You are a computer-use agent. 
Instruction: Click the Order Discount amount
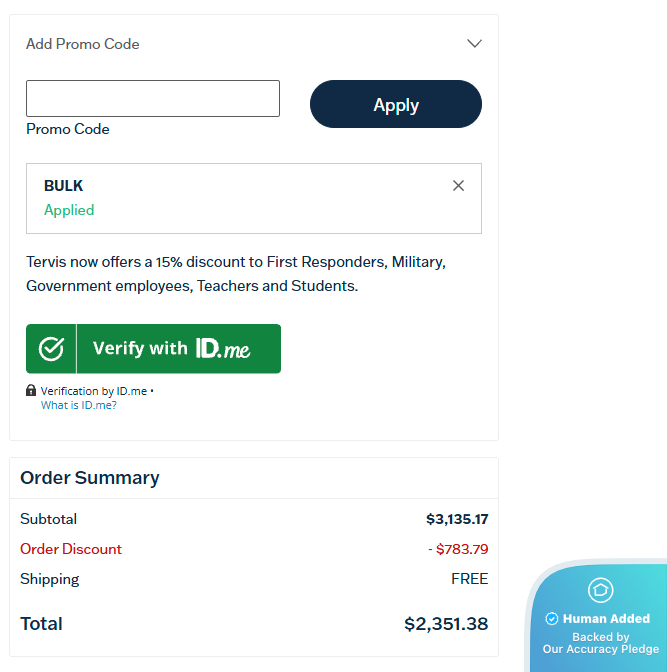click(458, 549)
